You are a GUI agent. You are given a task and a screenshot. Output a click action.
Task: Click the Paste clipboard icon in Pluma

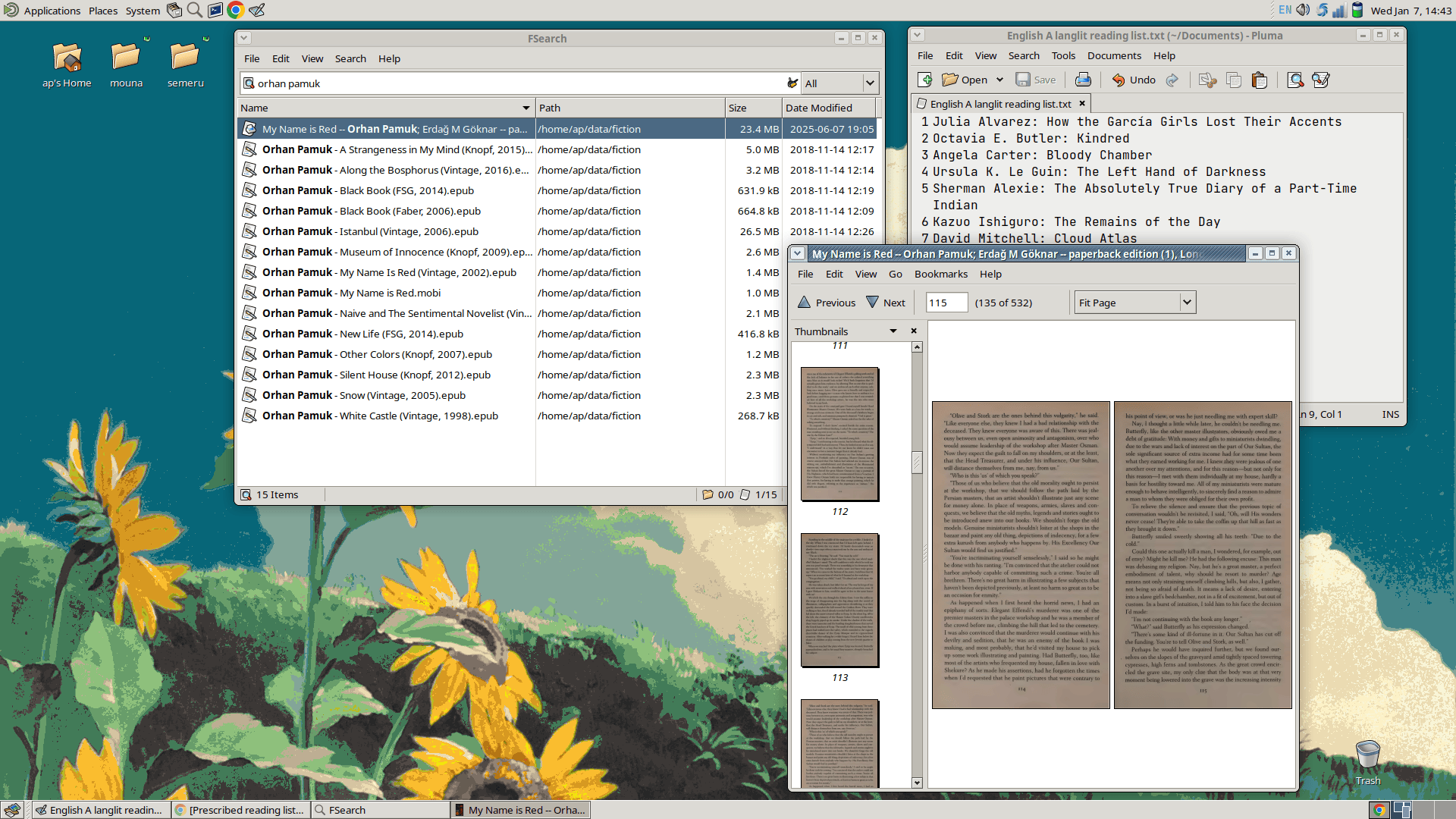click(1259, 80)
